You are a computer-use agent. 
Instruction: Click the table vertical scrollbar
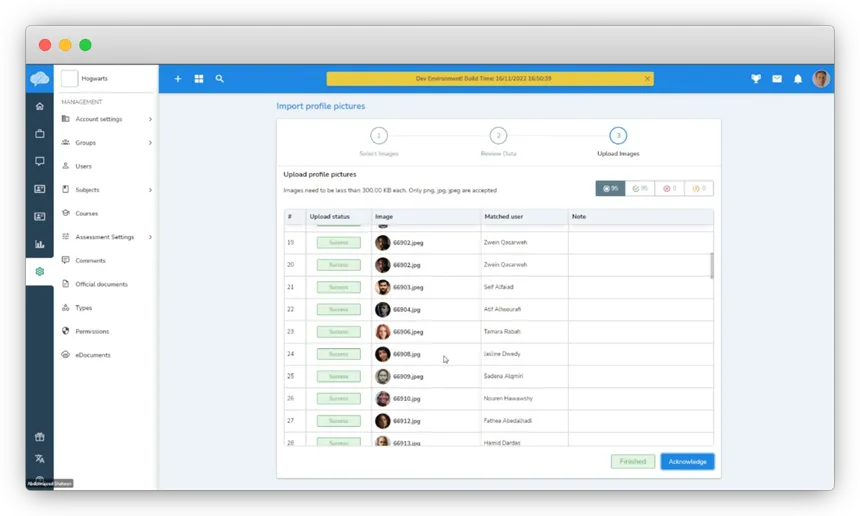click(712, 265)
